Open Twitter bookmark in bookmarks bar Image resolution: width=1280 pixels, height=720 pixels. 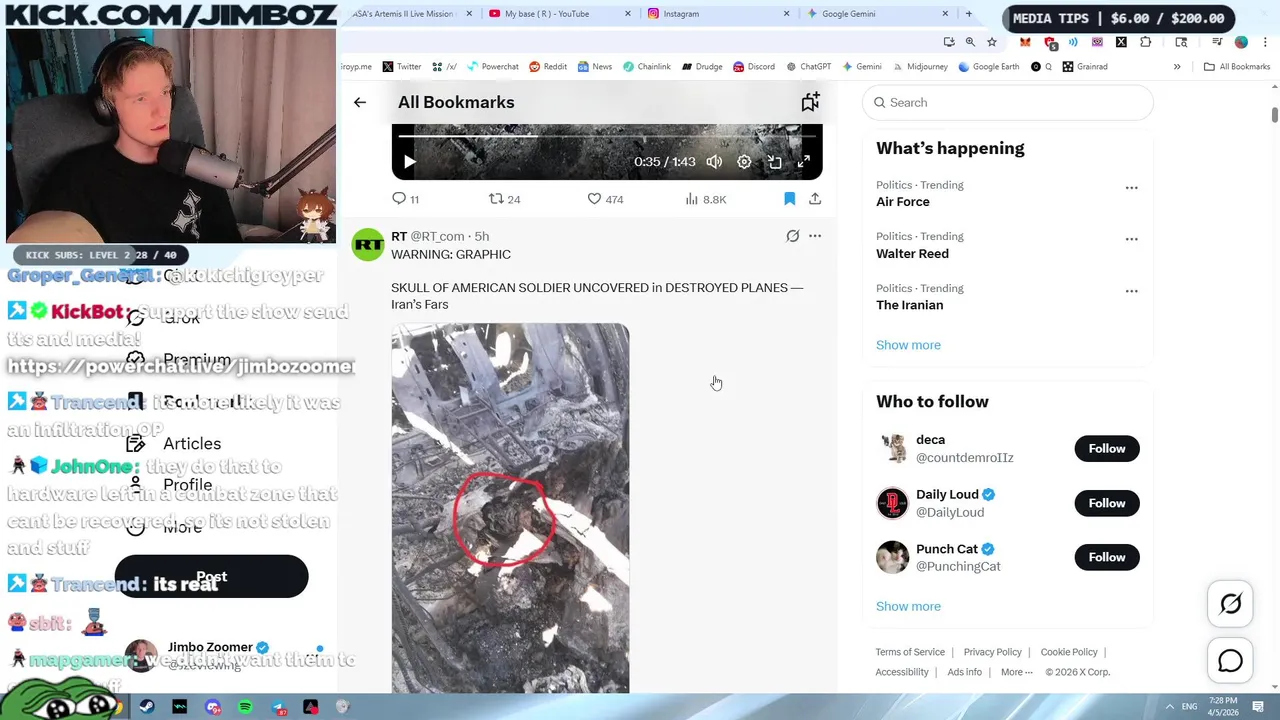point(402,67)
